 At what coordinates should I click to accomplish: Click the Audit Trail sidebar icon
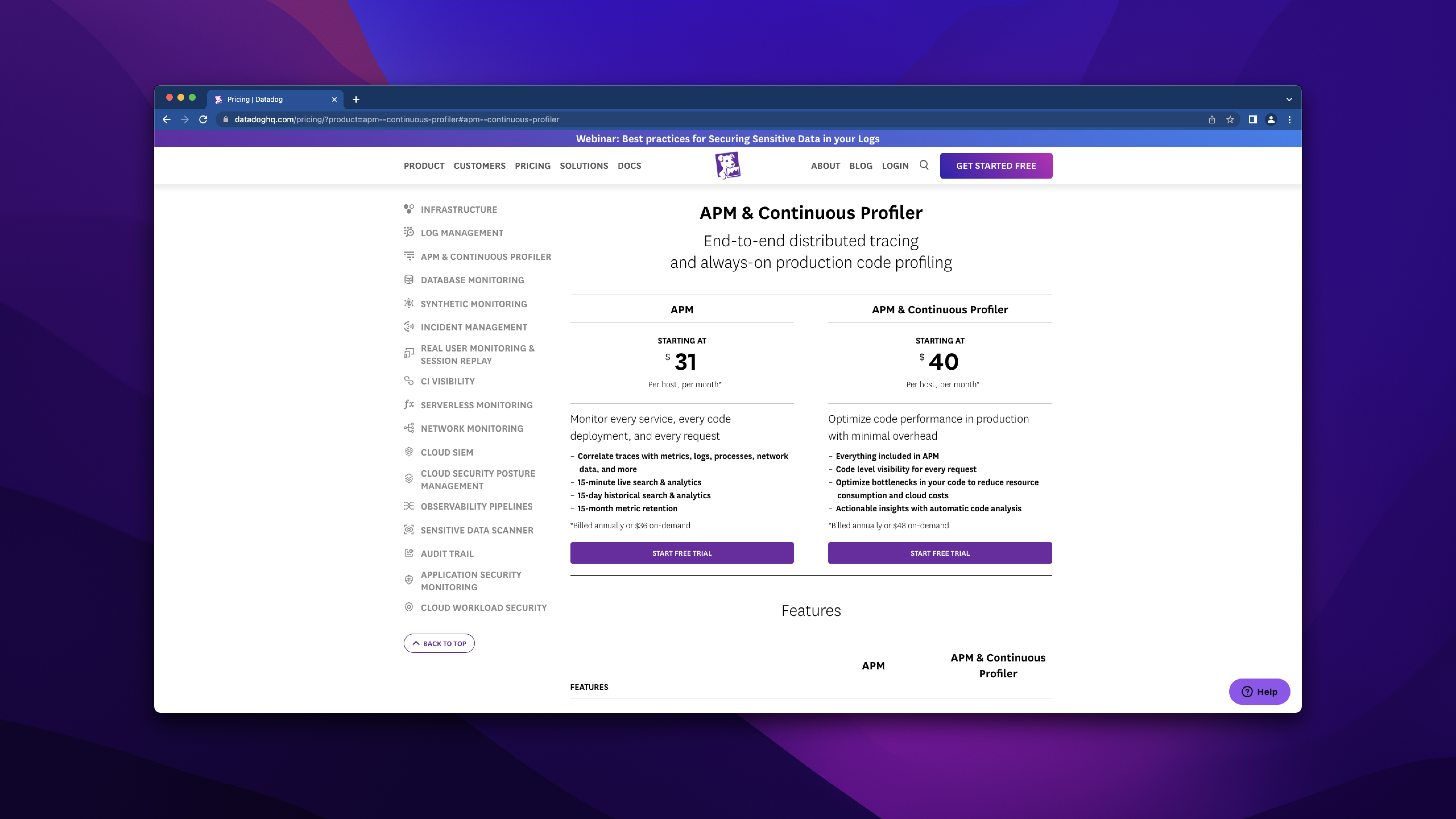coord(409,553)
